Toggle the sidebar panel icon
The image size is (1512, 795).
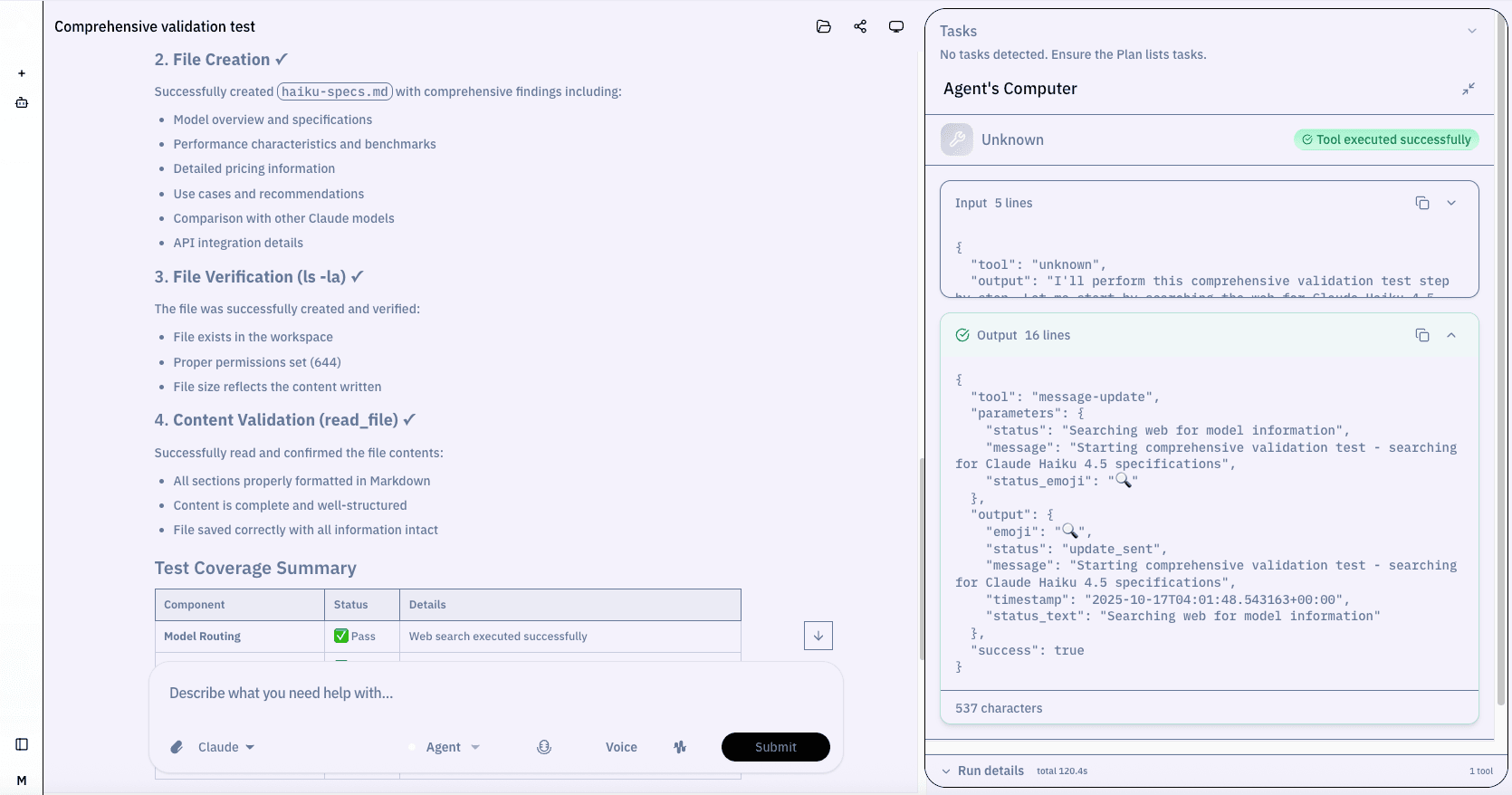click(22, 744)
